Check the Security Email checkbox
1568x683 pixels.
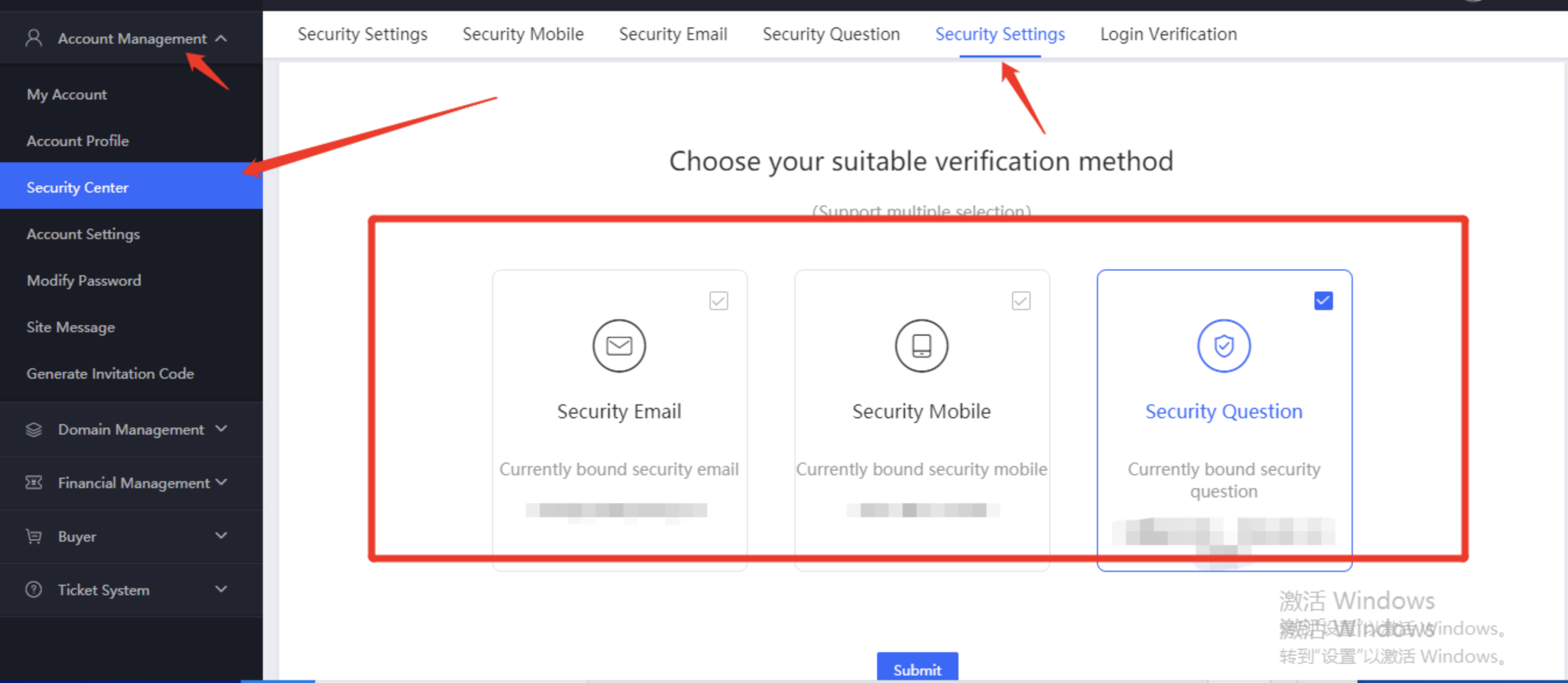[x=719, y=301]
